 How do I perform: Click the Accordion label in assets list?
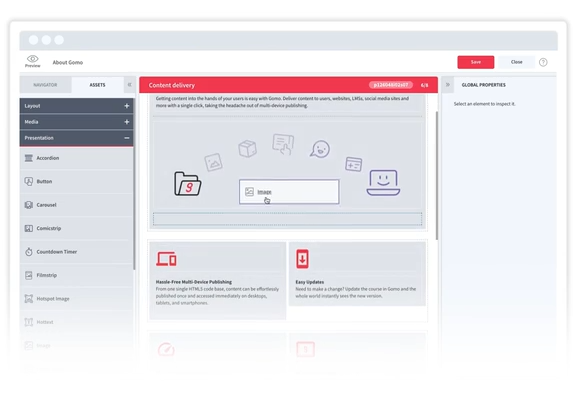48,158
